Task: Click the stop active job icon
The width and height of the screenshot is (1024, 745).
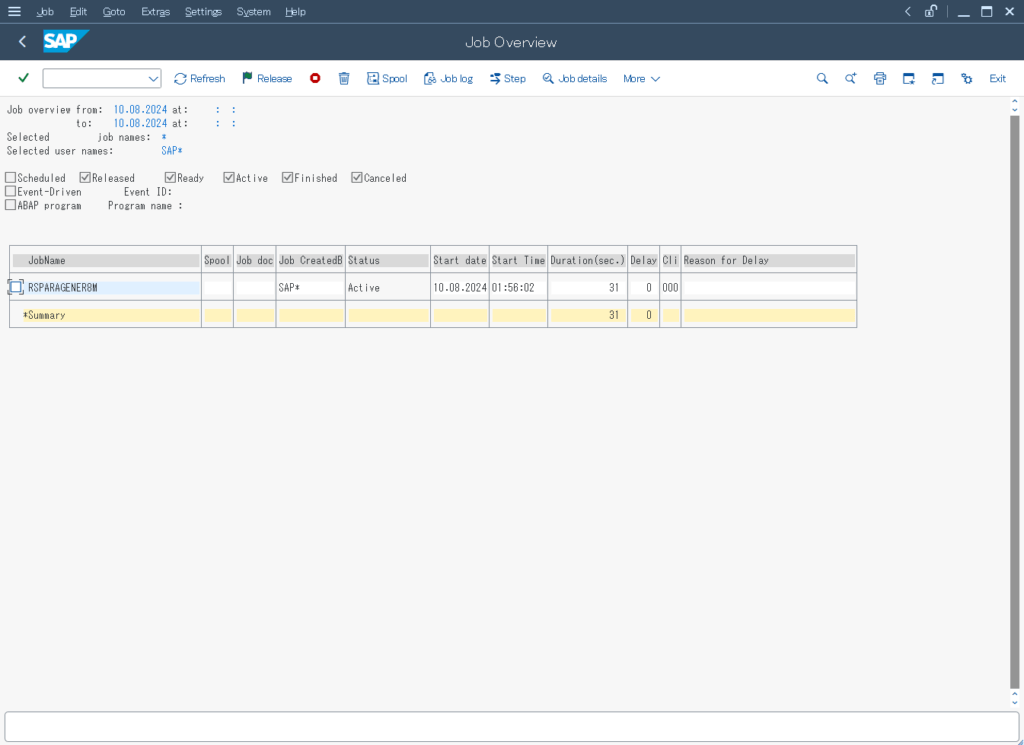Action: pyautogui.click(x=314, y=78)
